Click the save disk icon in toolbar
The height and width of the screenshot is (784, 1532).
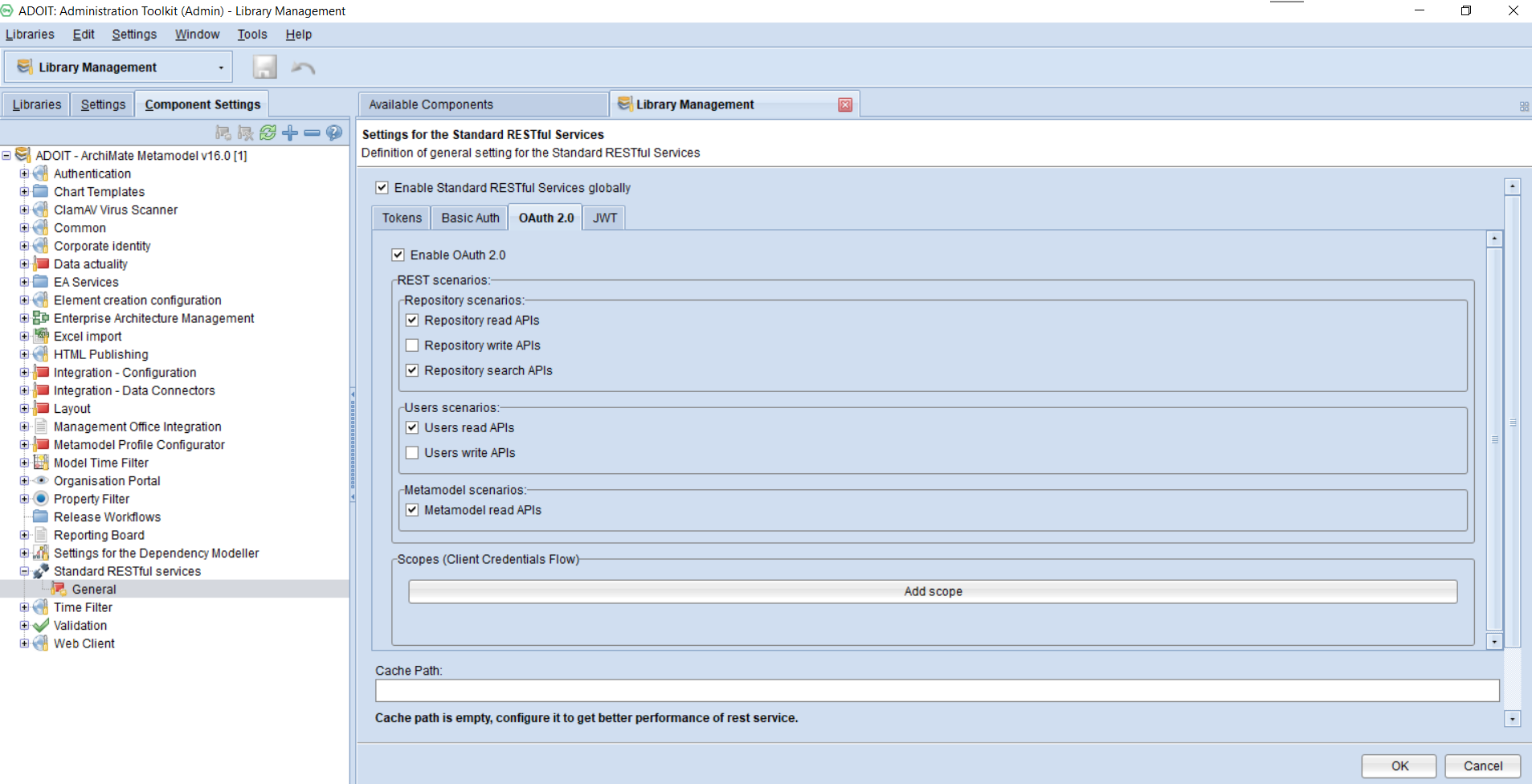click(265, 67)
